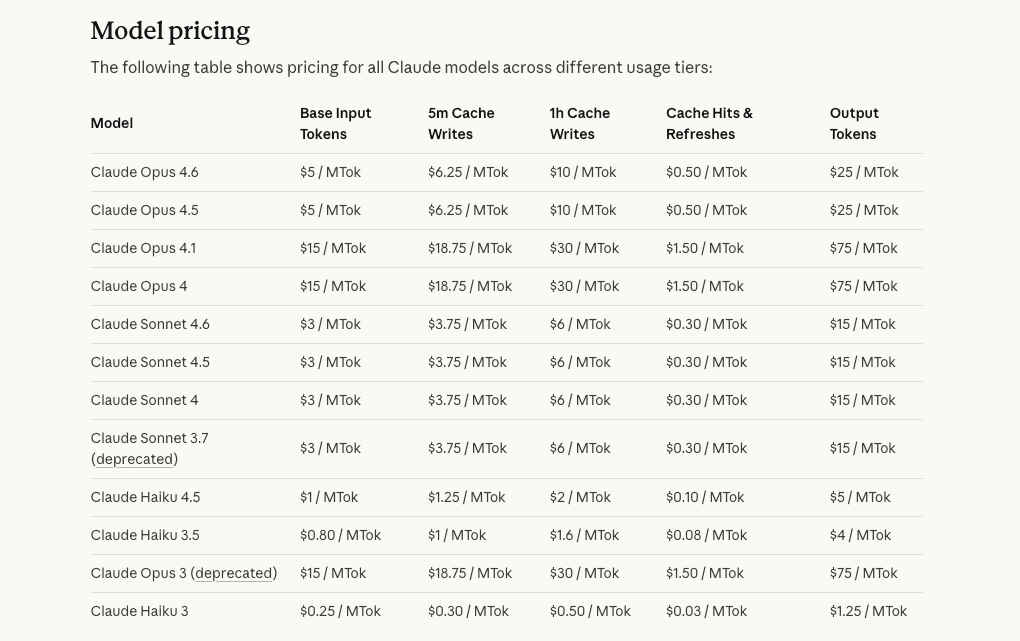Click the pricing table description sentence
The image size is (1020, 641).
point(401,68)
